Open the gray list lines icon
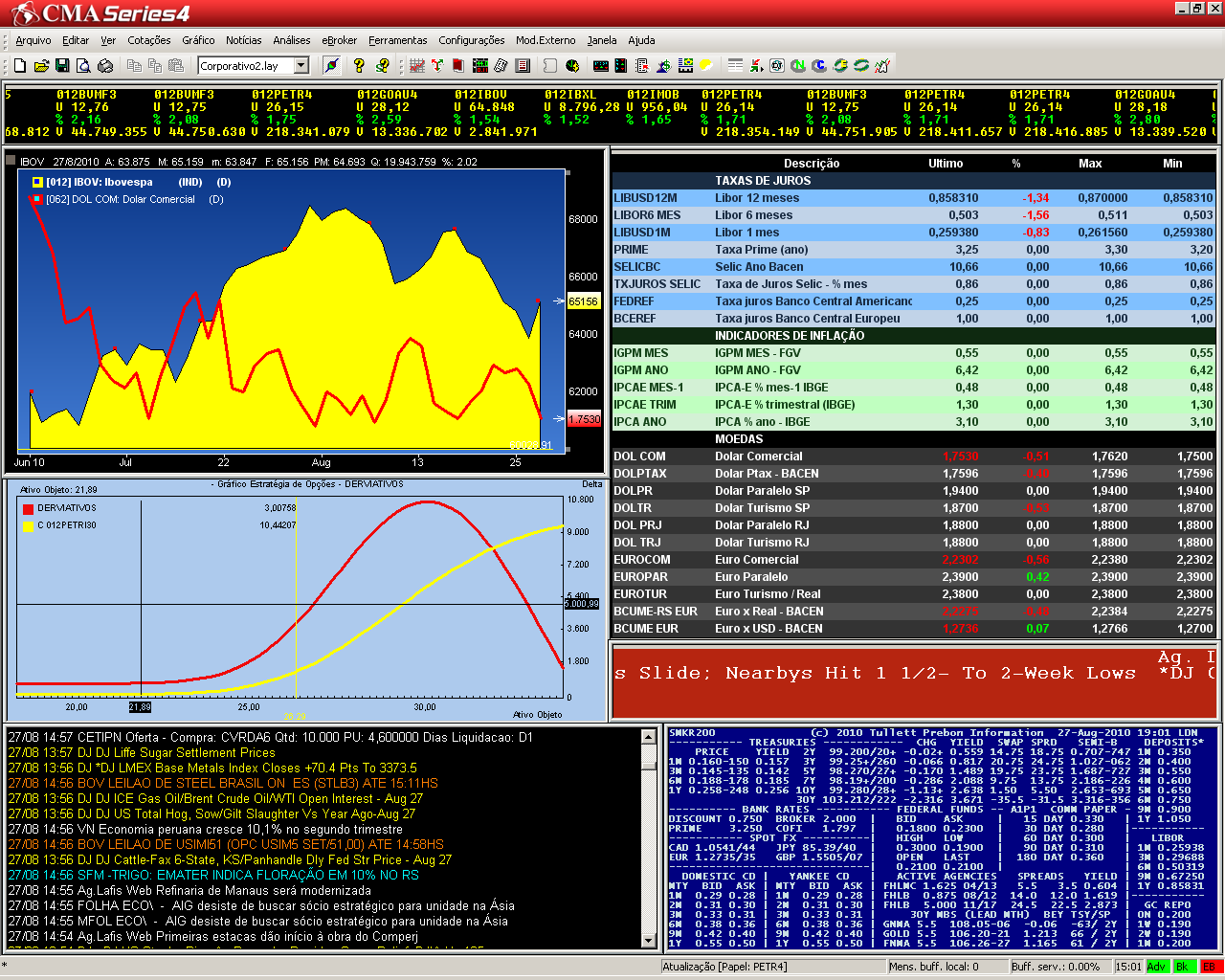This screenshot has width=1225, height=980. coord(735,65)
